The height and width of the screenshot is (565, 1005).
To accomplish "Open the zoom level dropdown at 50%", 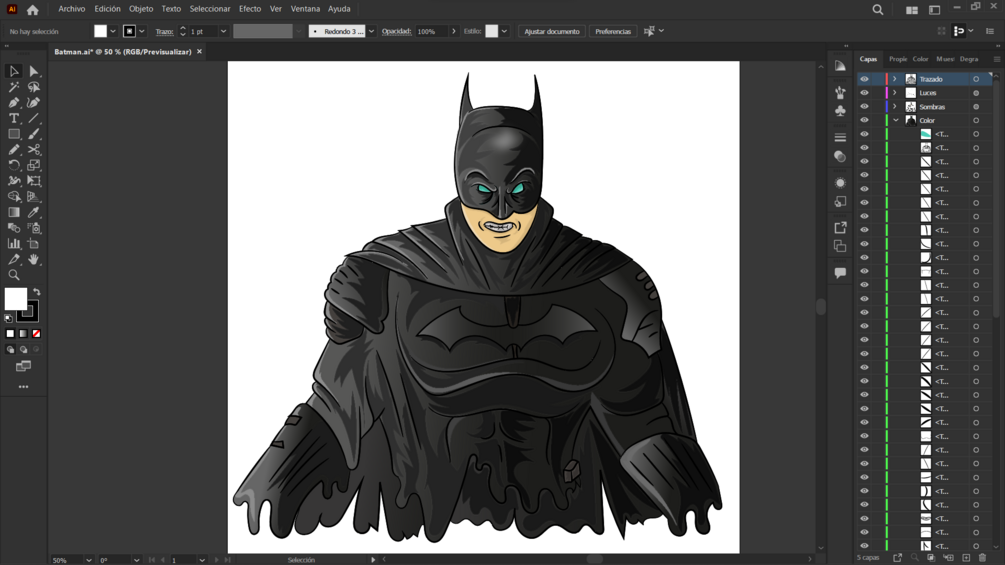I will [x=89, y=560].
